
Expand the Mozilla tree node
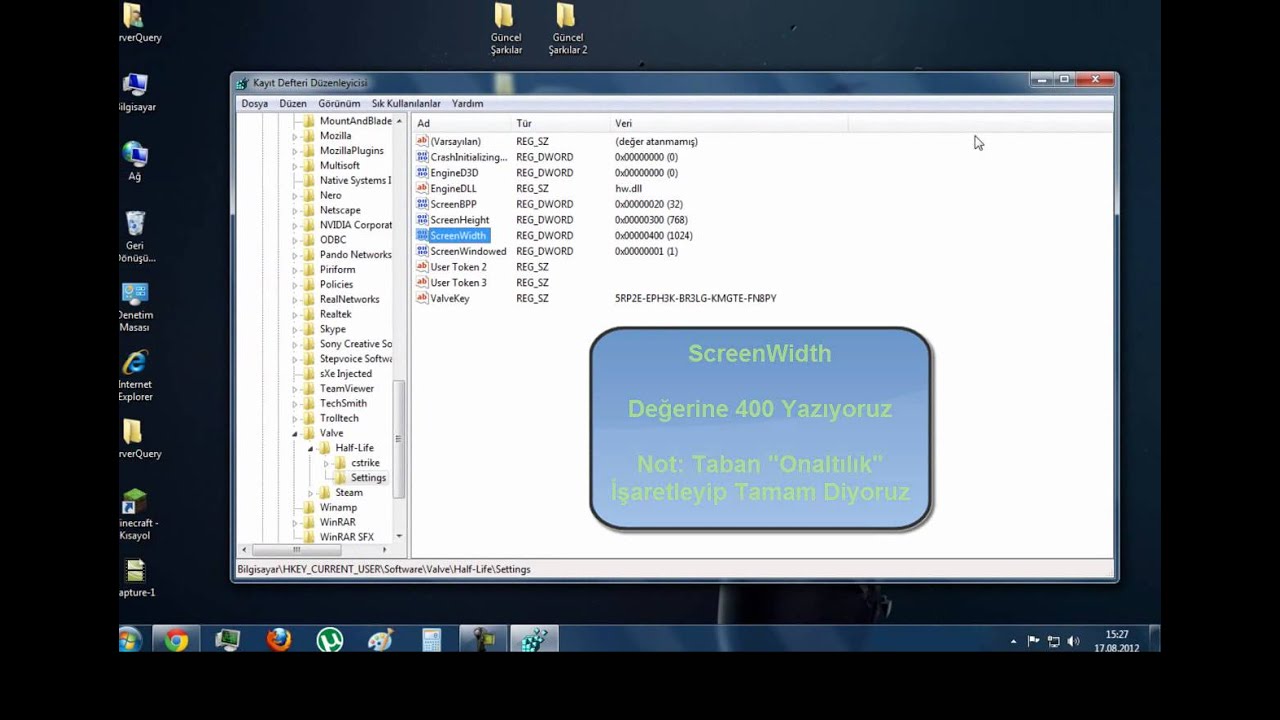tap(295, 136)
